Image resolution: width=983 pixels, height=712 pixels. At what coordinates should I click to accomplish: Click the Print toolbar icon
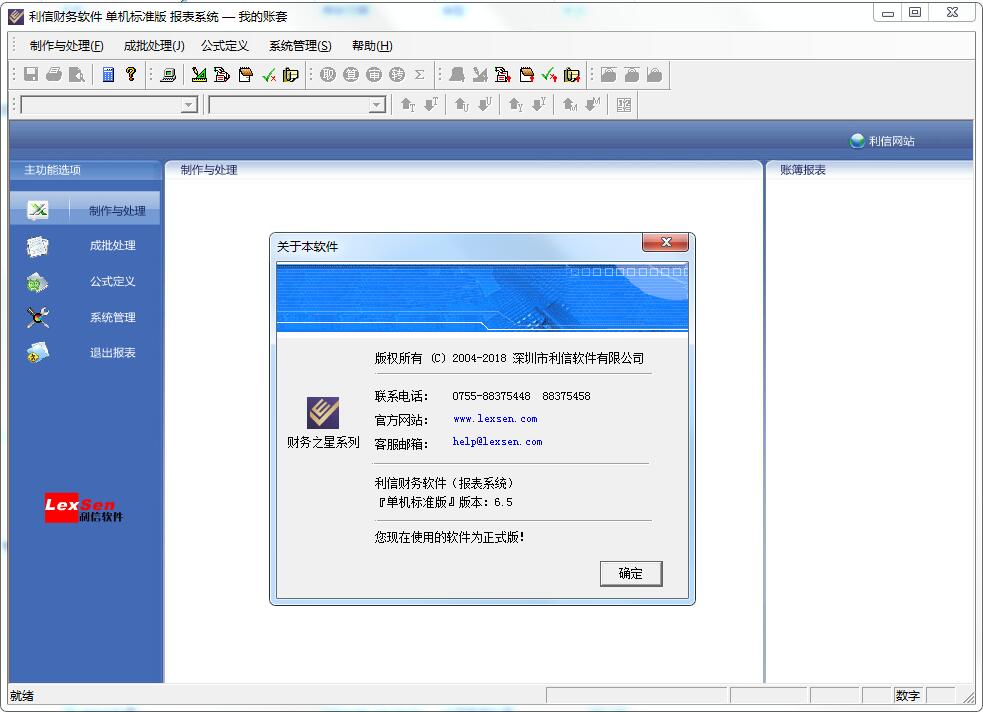click(x=54, y=75)
